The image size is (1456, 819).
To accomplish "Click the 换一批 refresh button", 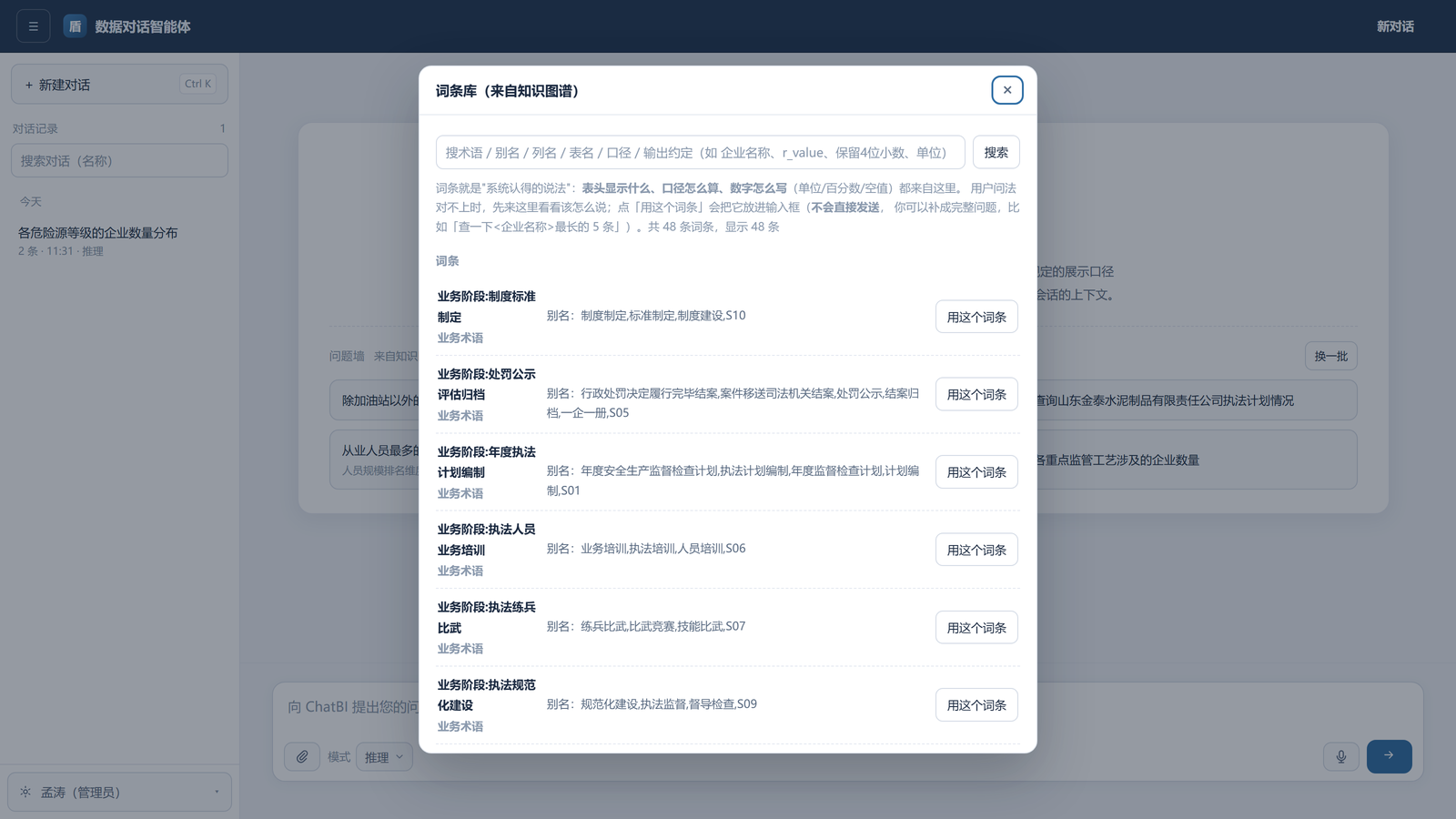I will point(1330,356).
